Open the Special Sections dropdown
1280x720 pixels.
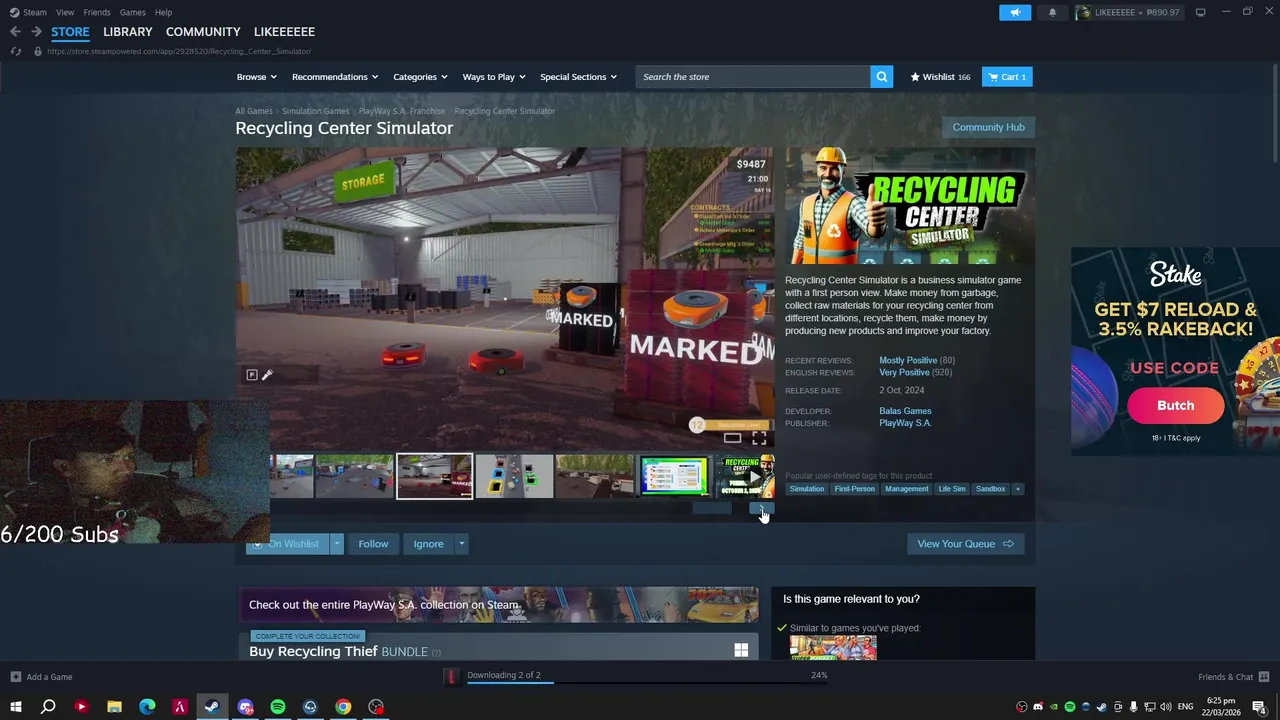point(579,77)
